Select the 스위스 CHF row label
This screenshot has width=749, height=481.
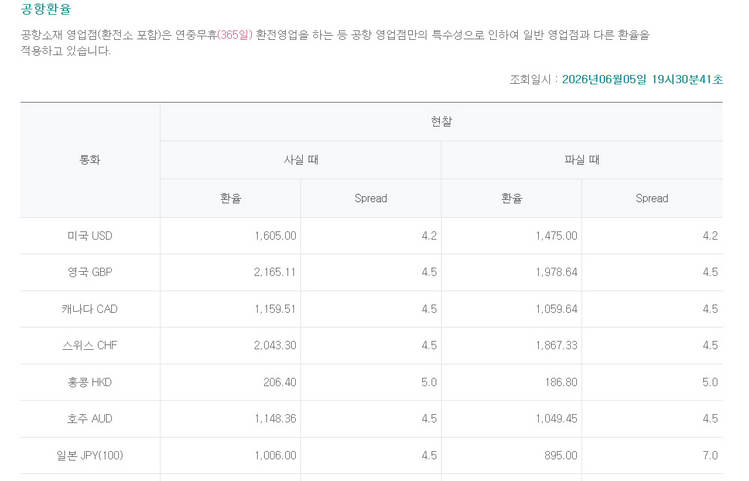click(x=90, y=345)
